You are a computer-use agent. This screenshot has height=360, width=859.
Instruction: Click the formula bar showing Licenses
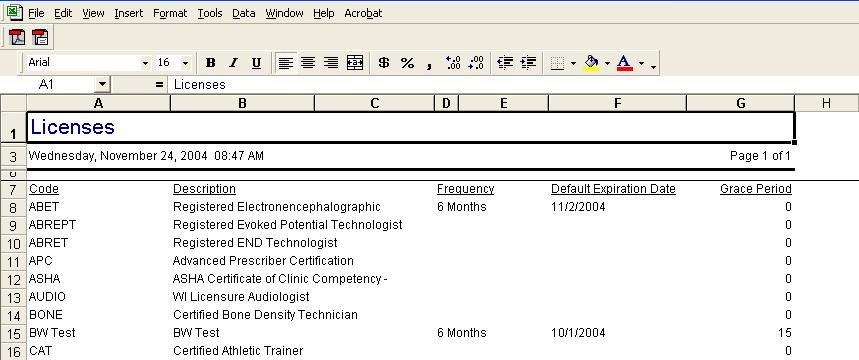(x=514, y=84)
